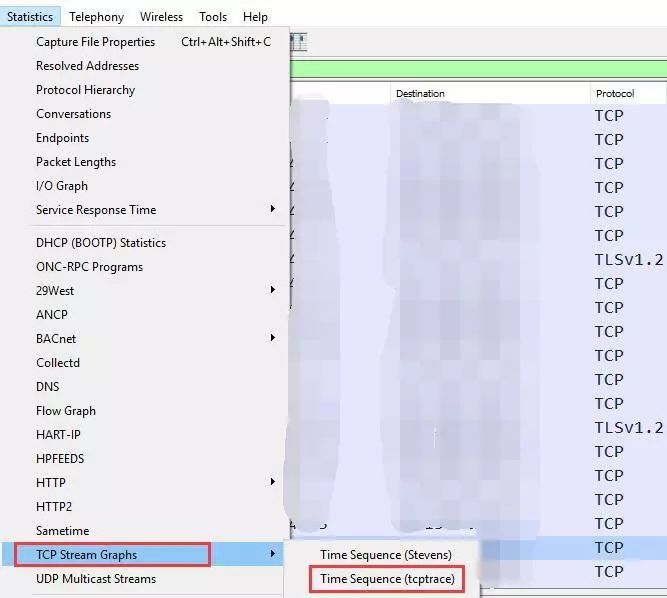This screenshot has height=598, width=667.
Task: Expand TCP Stream Graphs submenu arrow
Action: pos(273,554)
